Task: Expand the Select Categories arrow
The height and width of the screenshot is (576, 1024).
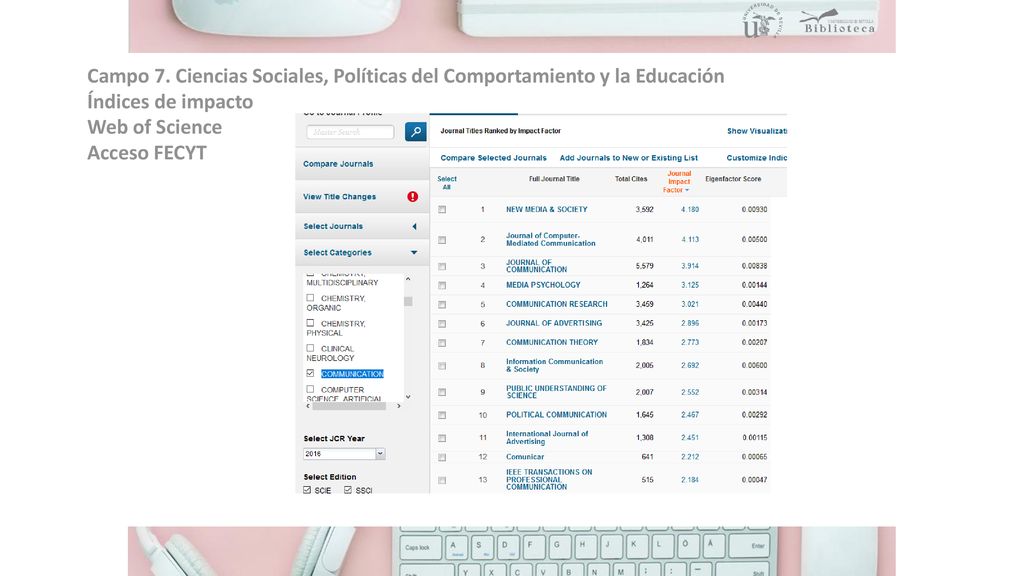Action: pos(413,253)
